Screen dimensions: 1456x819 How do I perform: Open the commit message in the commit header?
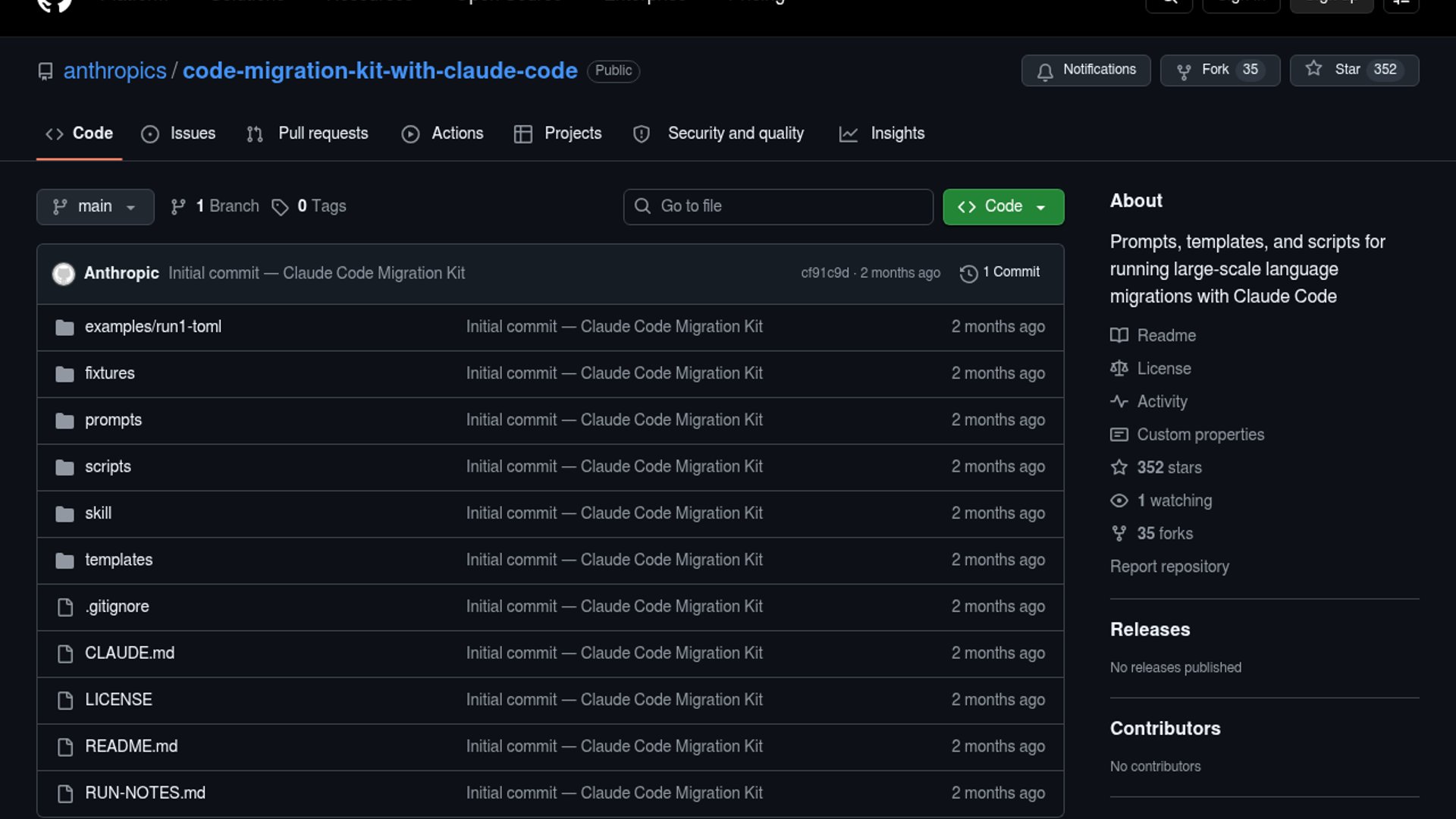(x=317, y=273)
